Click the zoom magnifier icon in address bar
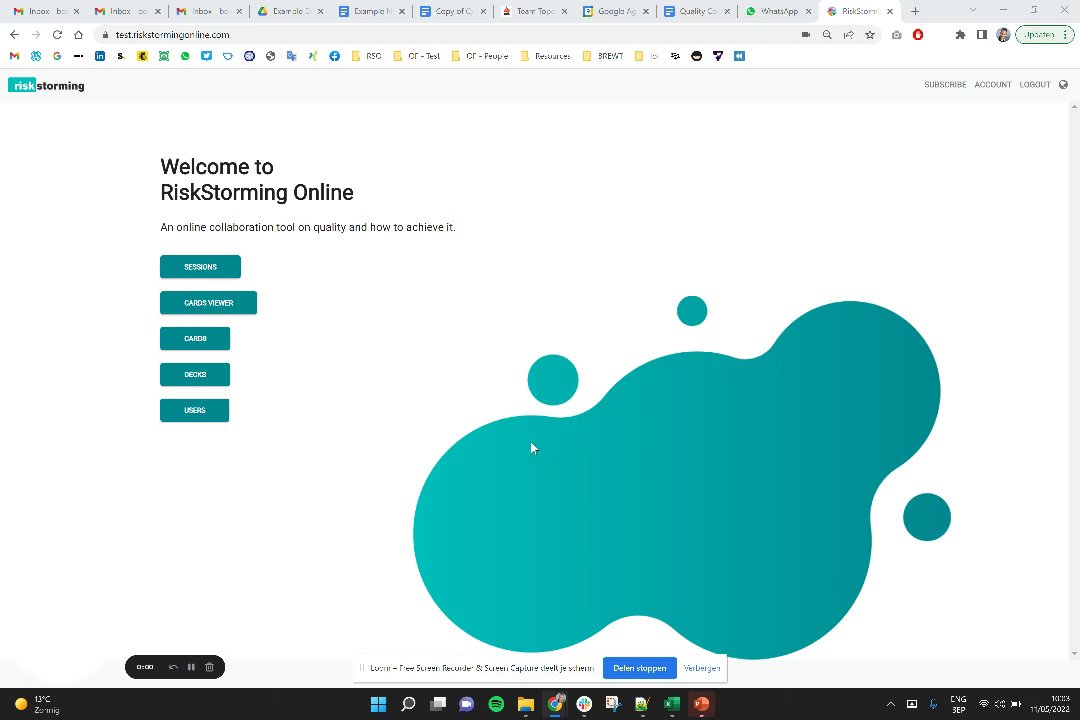This screenshot has width=1080, height=720. click(x=827, y=34)
